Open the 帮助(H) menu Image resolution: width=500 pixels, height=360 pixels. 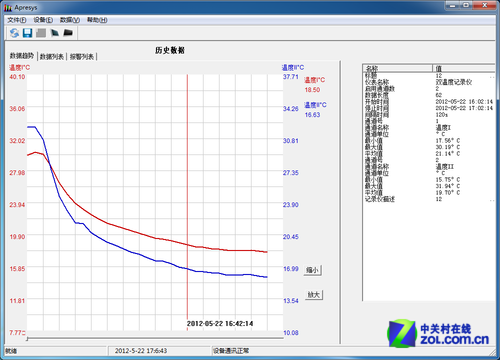tap(97, 20)
